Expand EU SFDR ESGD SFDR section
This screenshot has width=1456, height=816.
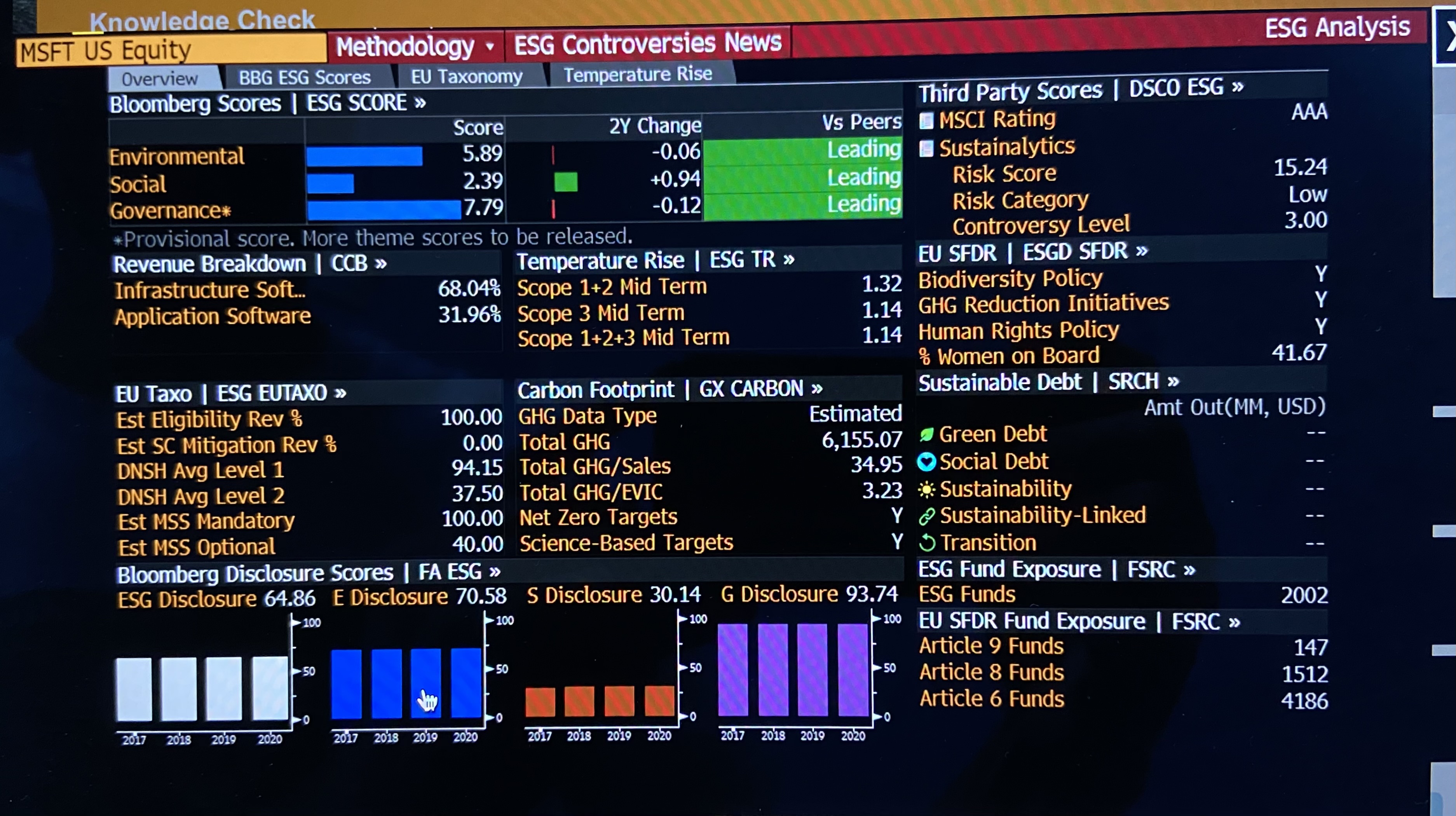click(1033, 252)
